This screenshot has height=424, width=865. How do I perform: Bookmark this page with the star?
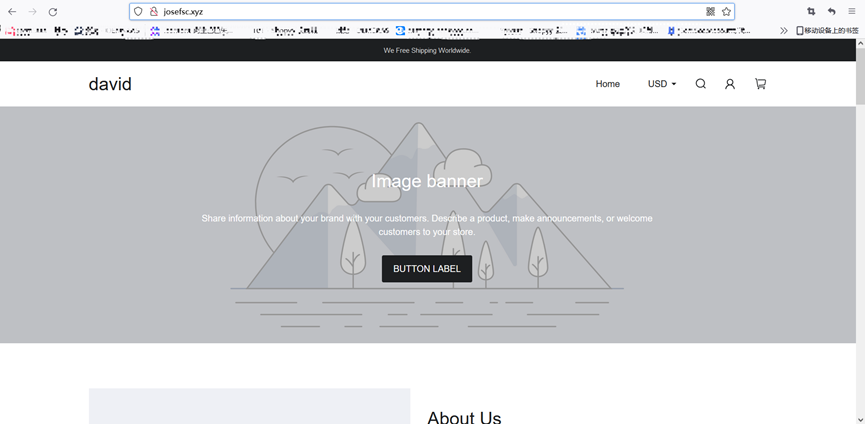tap(727, 12)
